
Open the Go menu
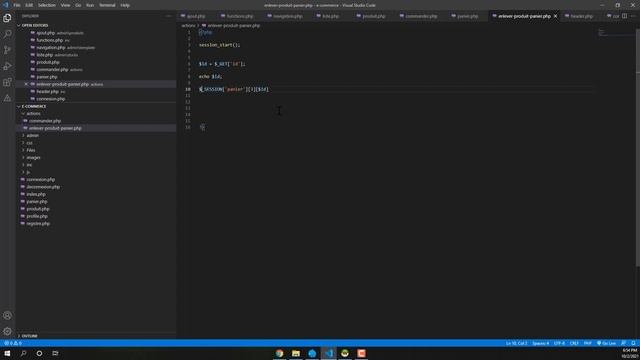[x=78, y=5]
